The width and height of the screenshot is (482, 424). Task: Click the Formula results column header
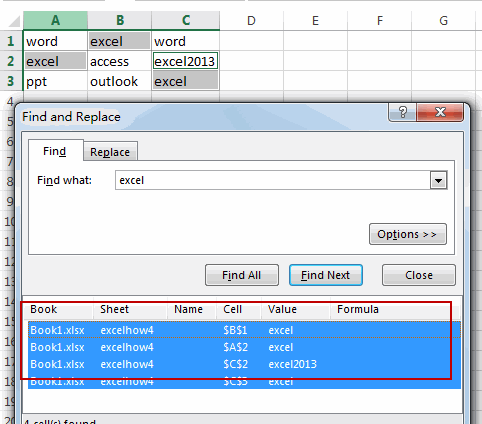395,309
